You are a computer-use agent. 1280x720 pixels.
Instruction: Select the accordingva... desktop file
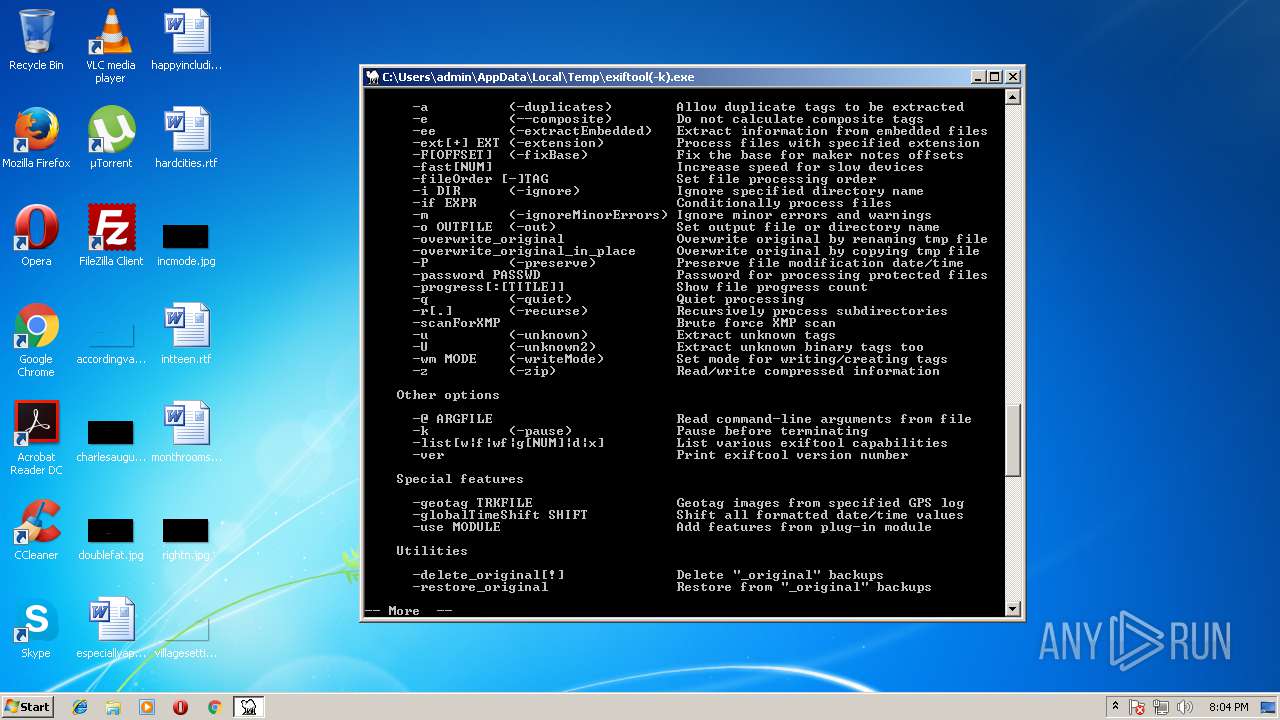click(111, 342)
